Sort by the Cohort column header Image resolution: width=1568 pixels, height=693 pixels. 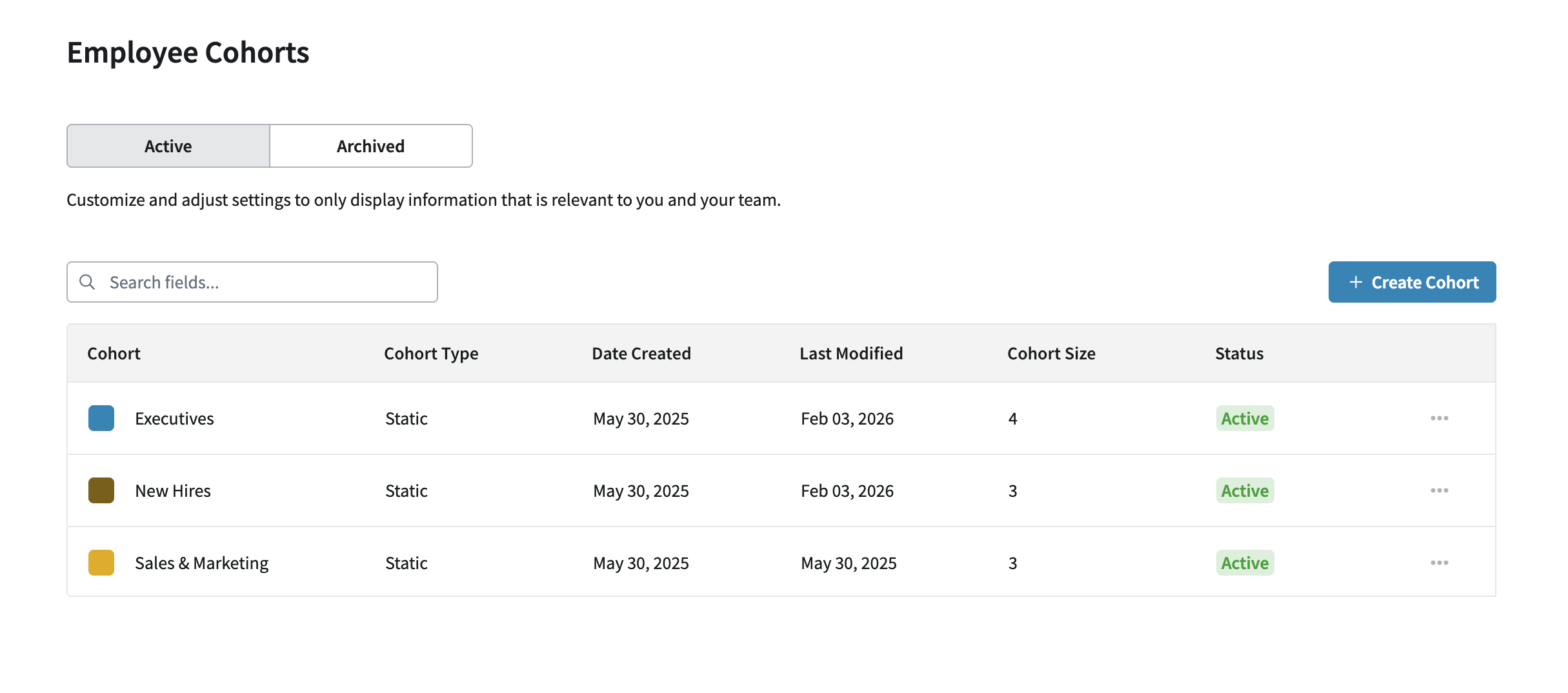click(x=114, y=354)
